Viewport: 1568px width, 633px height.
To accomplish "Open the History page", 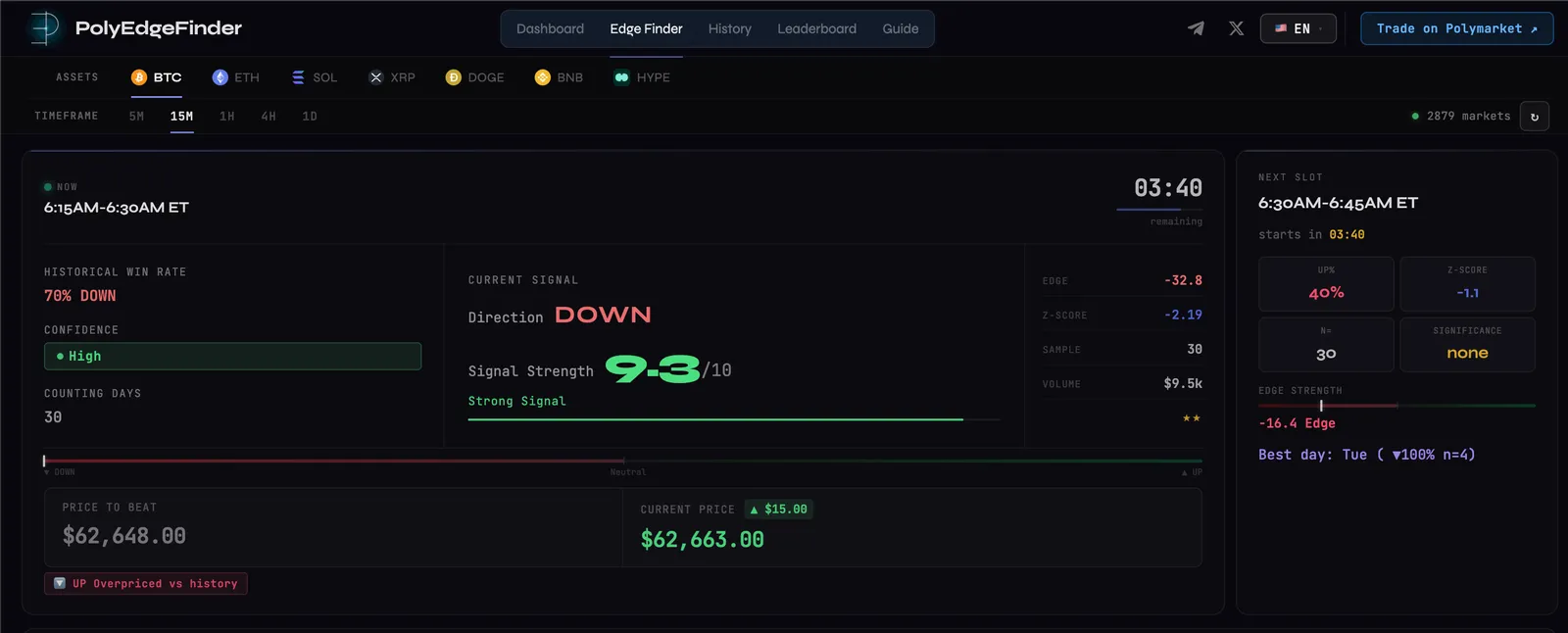I will click(730, 28).
